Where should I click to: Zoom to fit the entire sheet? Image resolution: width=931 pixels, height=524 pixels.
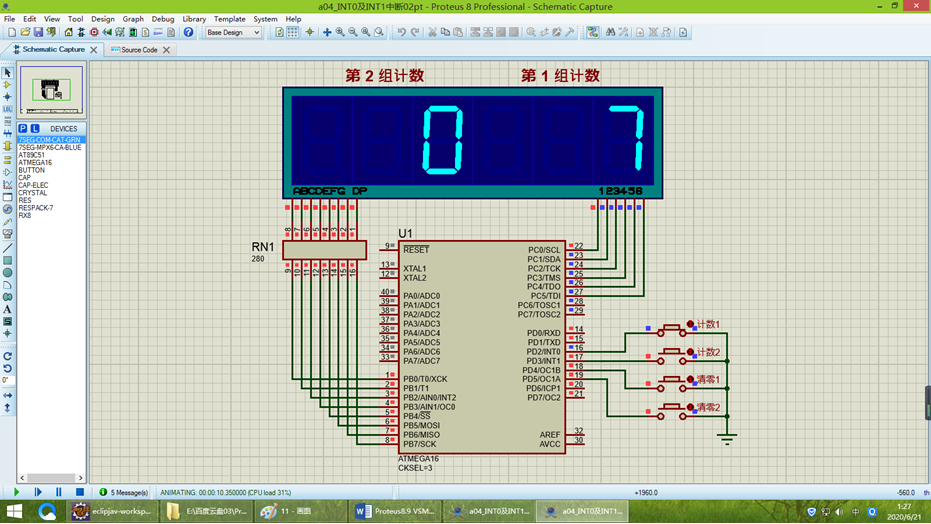pos(366,32)
